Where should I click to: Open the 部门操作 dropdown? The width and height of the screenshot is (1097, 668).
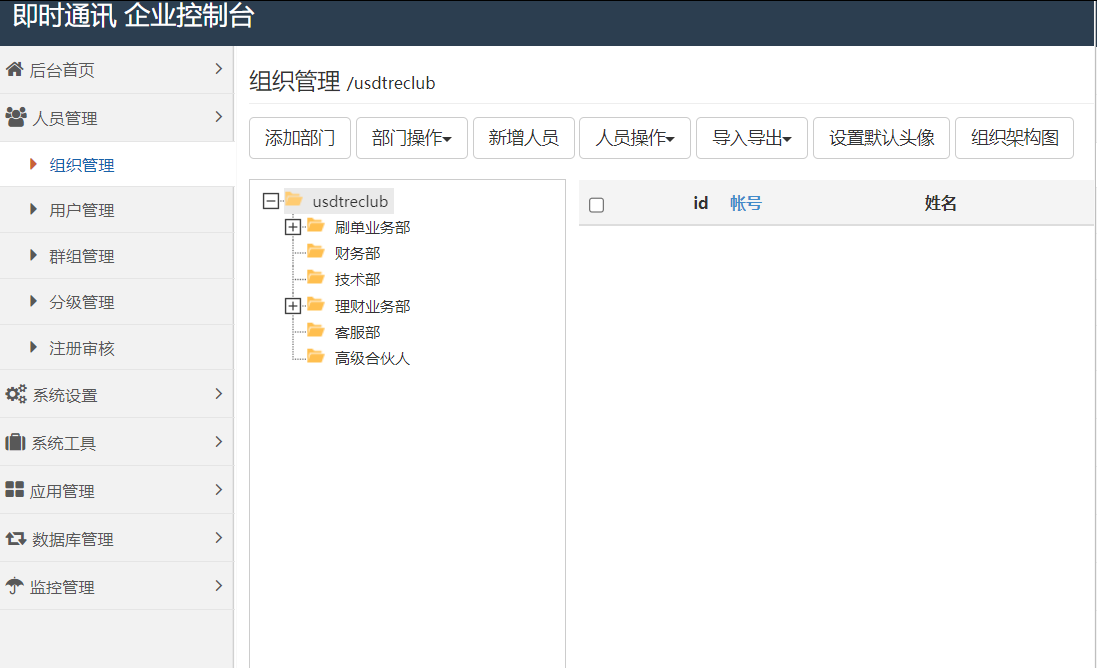(411, 138)
